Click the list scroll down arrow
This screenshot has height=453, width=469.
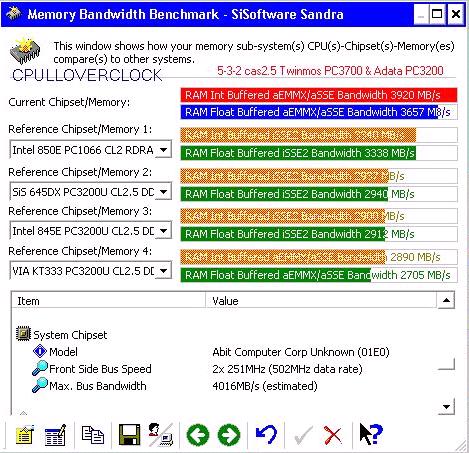pos(446,407)
